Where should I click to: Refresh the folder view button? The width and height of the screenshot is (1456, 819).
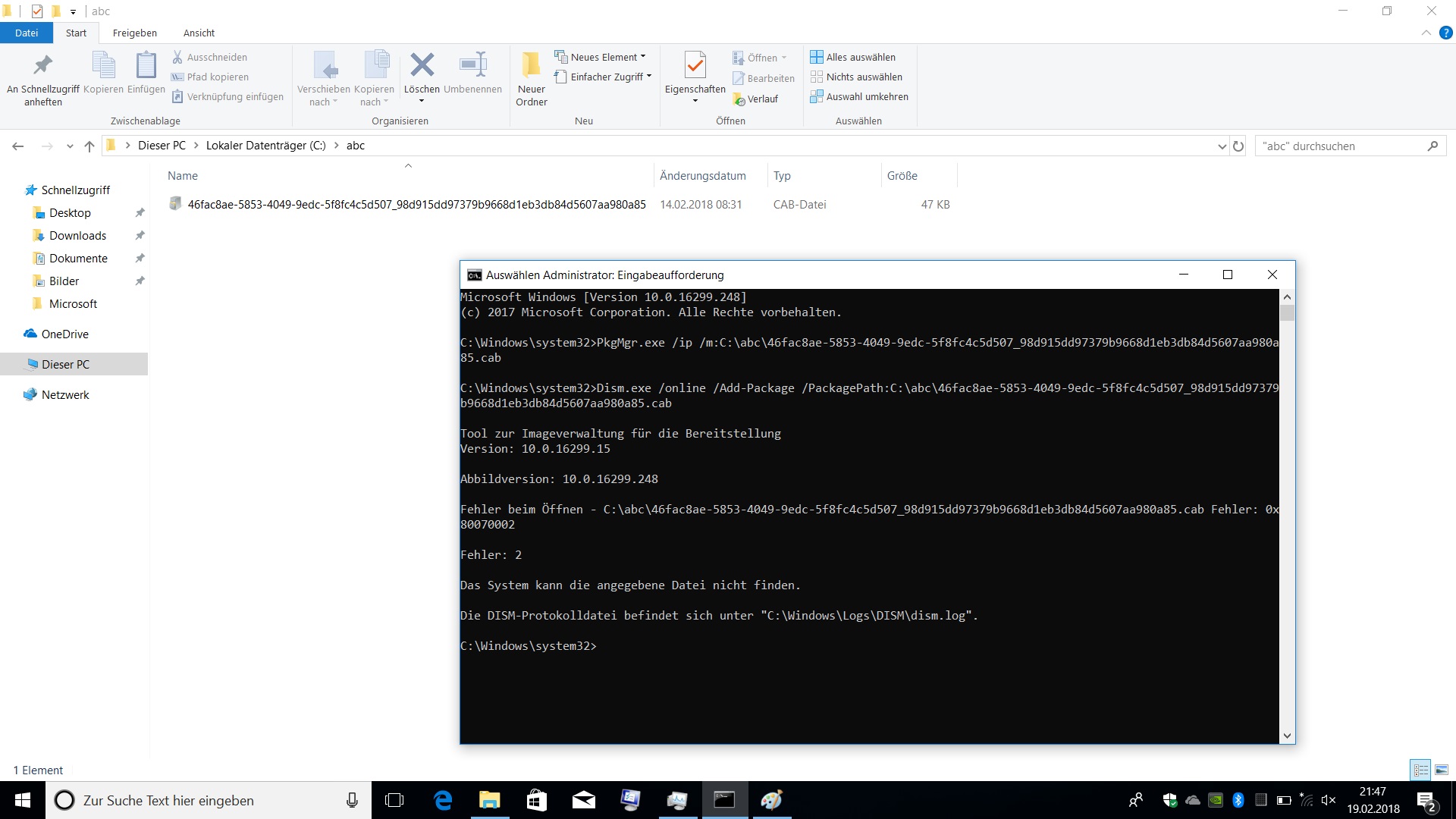[x=1238, y=146]
